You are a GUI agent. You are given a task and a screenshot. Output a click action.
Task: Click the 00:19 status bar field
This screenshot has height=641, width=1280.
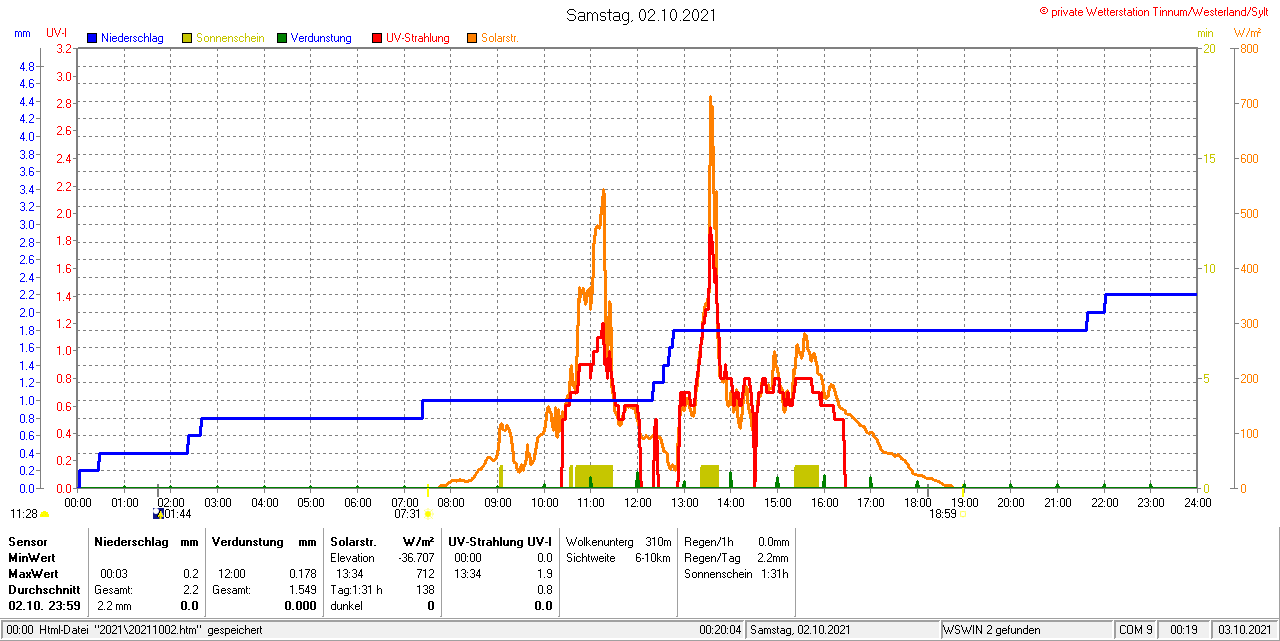point(1184,630)
